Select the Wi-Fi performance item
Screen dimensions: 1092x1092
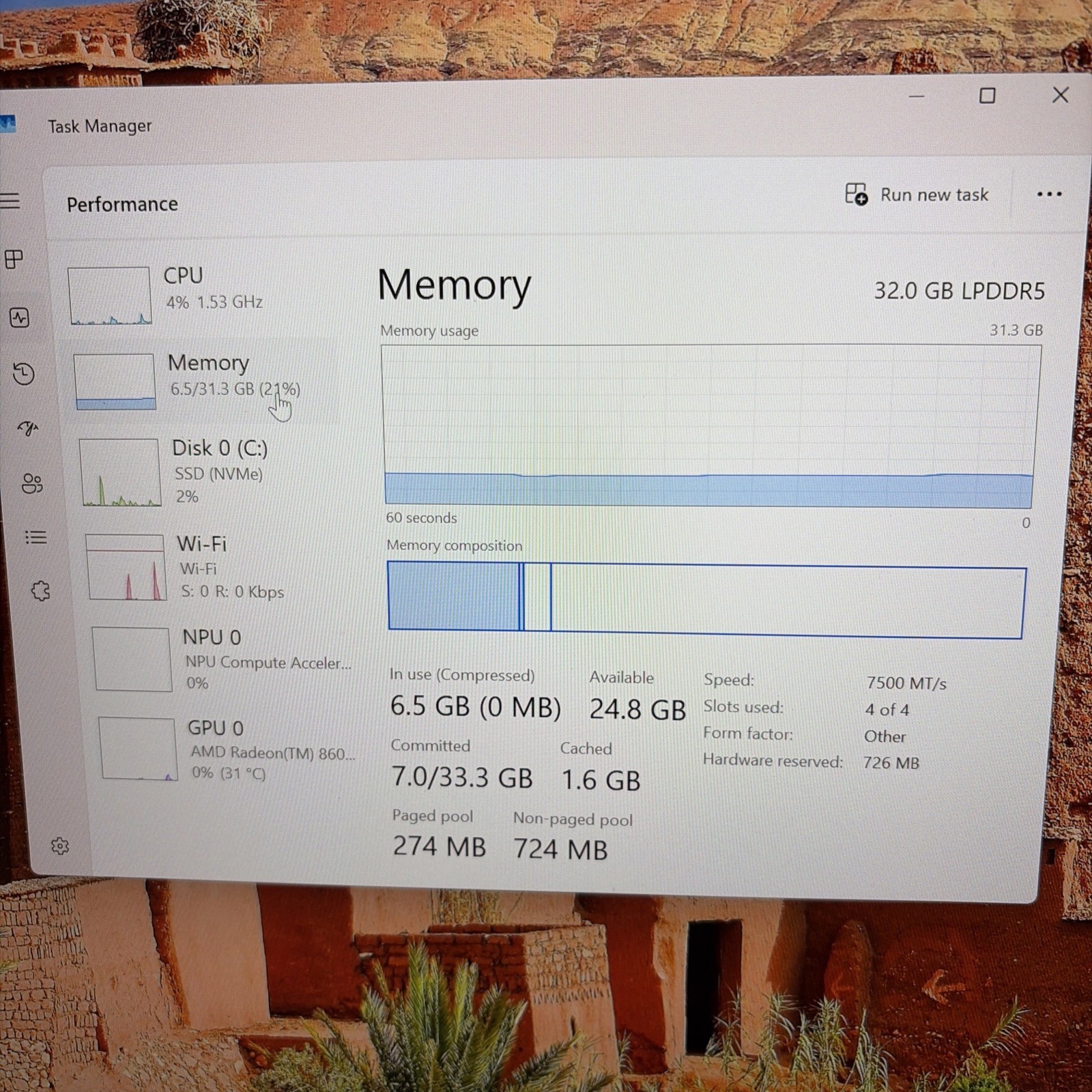215,567
